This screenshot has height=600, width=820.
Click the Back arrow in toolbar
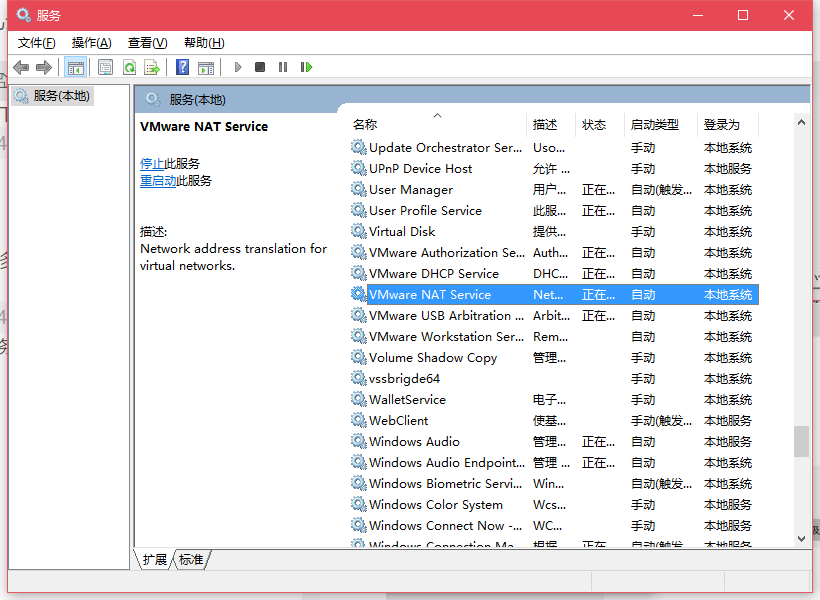click(x=21, y=67)
